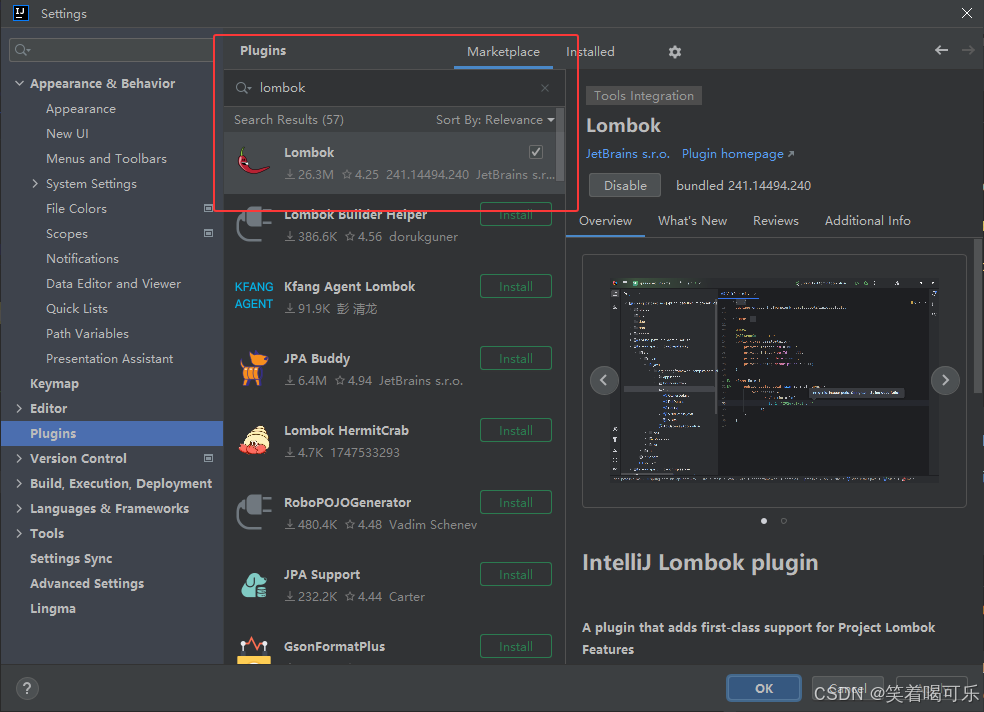Switch to the Installed tab
The width and height of the screenshot is (984, 712).
[x=590, y=52]
